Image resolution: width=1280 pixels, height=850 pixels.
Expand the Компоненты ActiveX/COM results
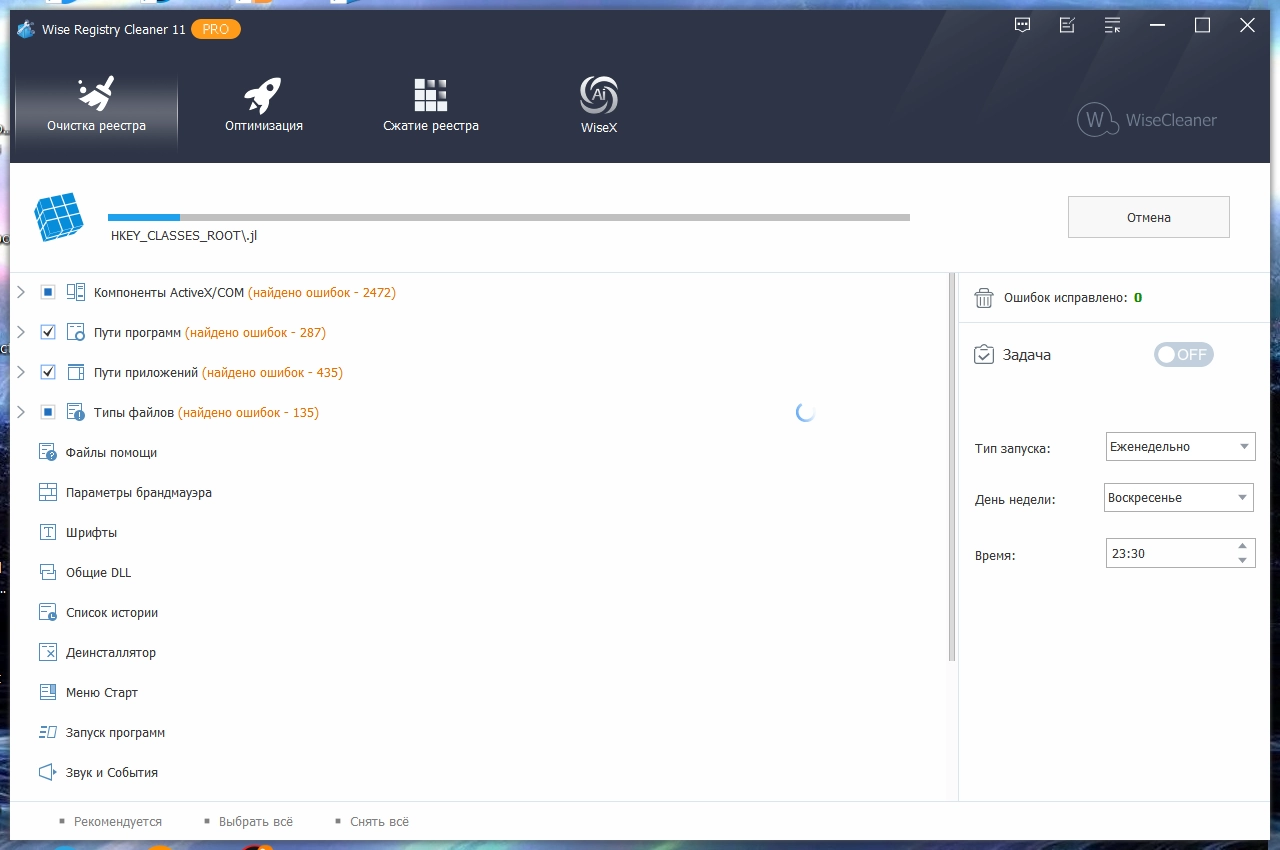click(x=21, y=293)
